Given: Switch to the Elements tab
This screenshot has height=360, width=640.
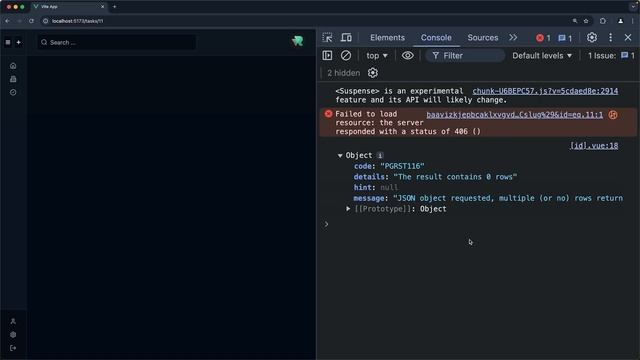Looking at the screenshot, I should [387, 38].
